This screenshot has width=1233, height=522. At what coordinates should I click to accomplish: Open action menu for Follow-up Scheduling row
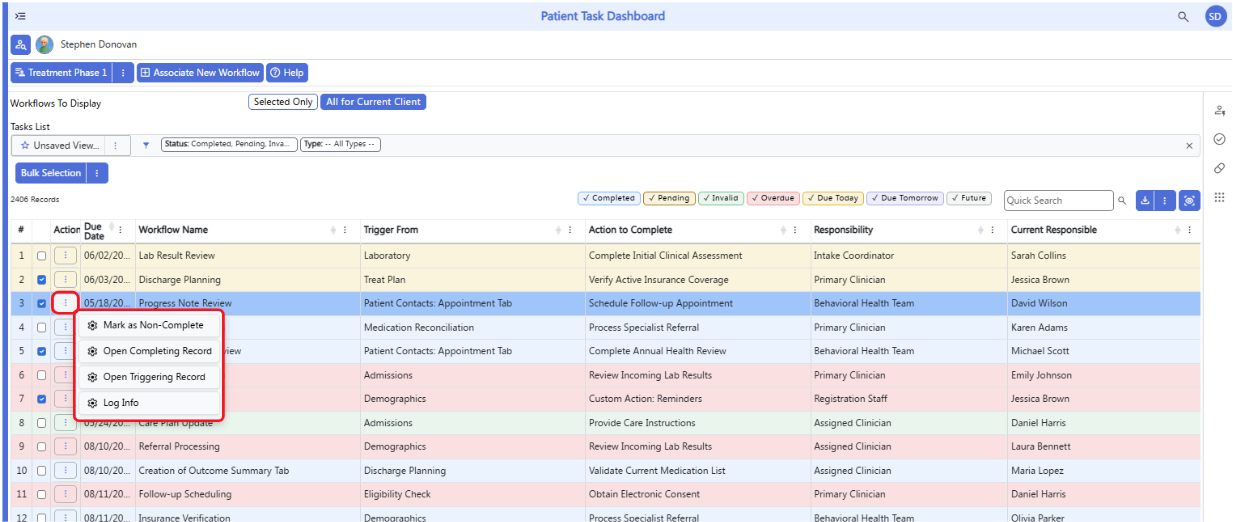point(65,494)
